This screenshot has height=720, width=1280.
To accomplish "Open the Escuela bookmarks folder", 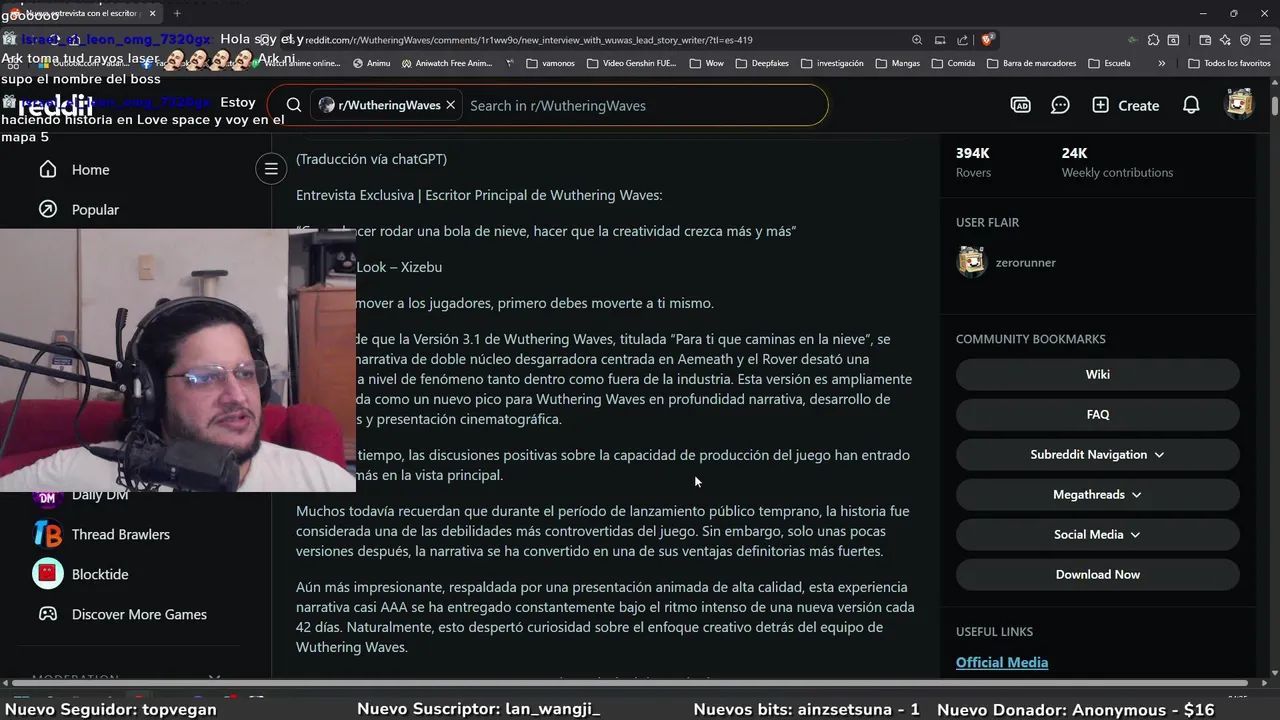I will click(x=1110, y=63).
